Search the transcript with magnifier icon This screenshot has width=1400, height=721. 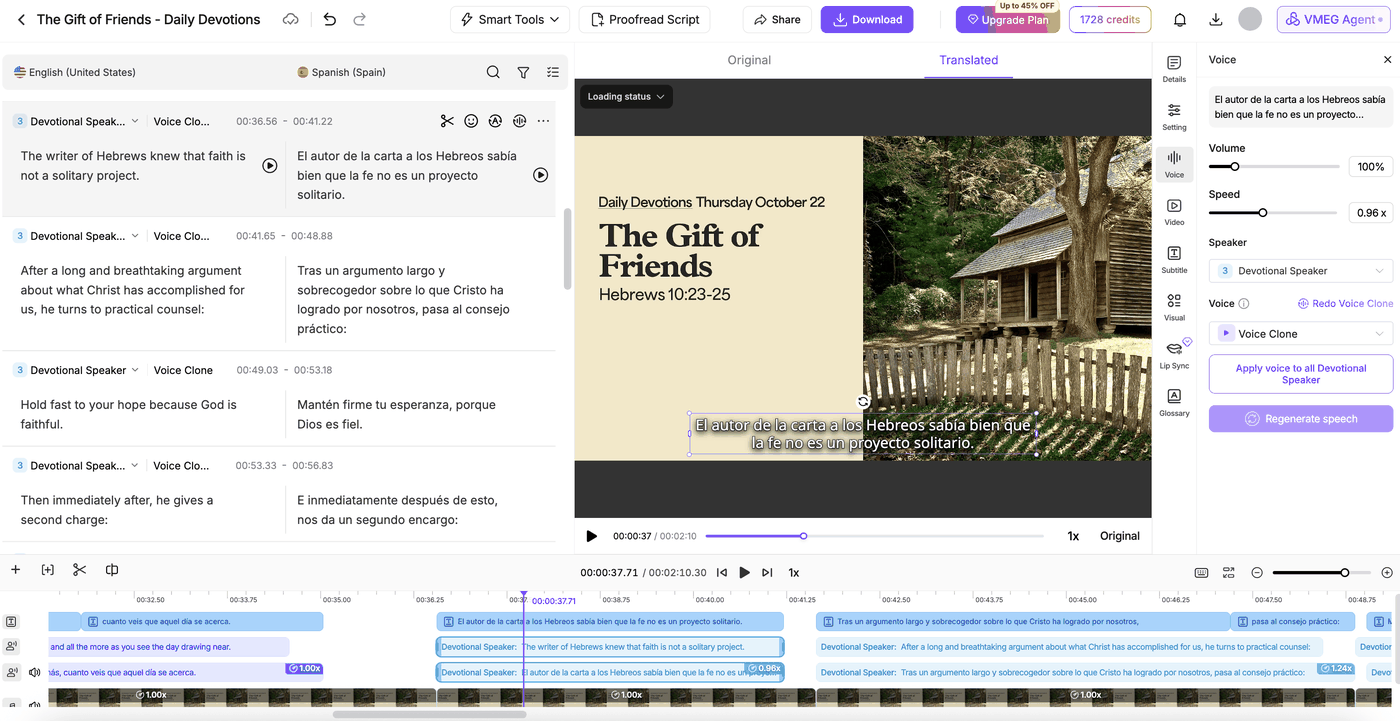[x=493, y=72]
